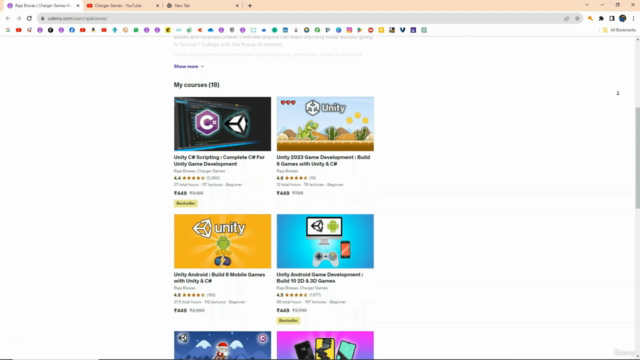
Task: Select the Raja Biswas Udemy tab
Action: tap(42, 6)
